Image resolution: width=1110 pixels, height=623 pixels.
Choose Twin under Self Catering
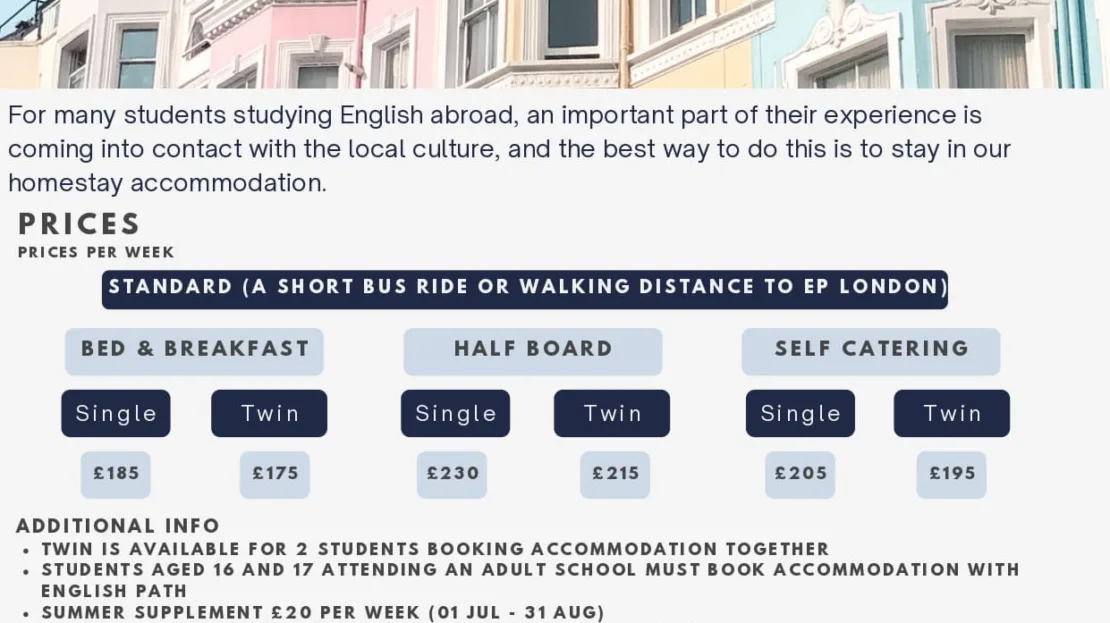coord(951,413)
